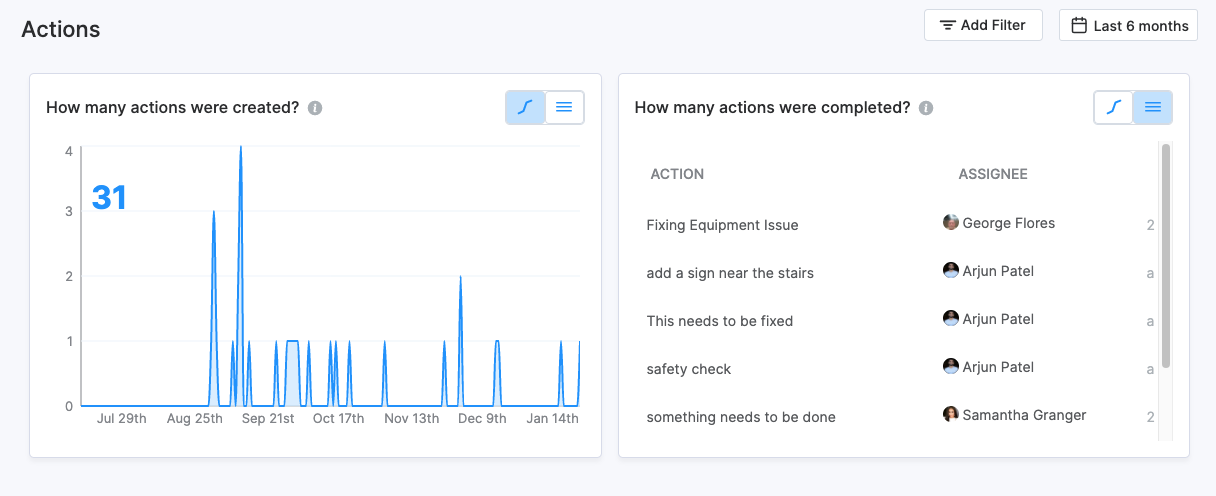Open the safety check action
This screenshot has width=1216, height=496.
(689, 369)
